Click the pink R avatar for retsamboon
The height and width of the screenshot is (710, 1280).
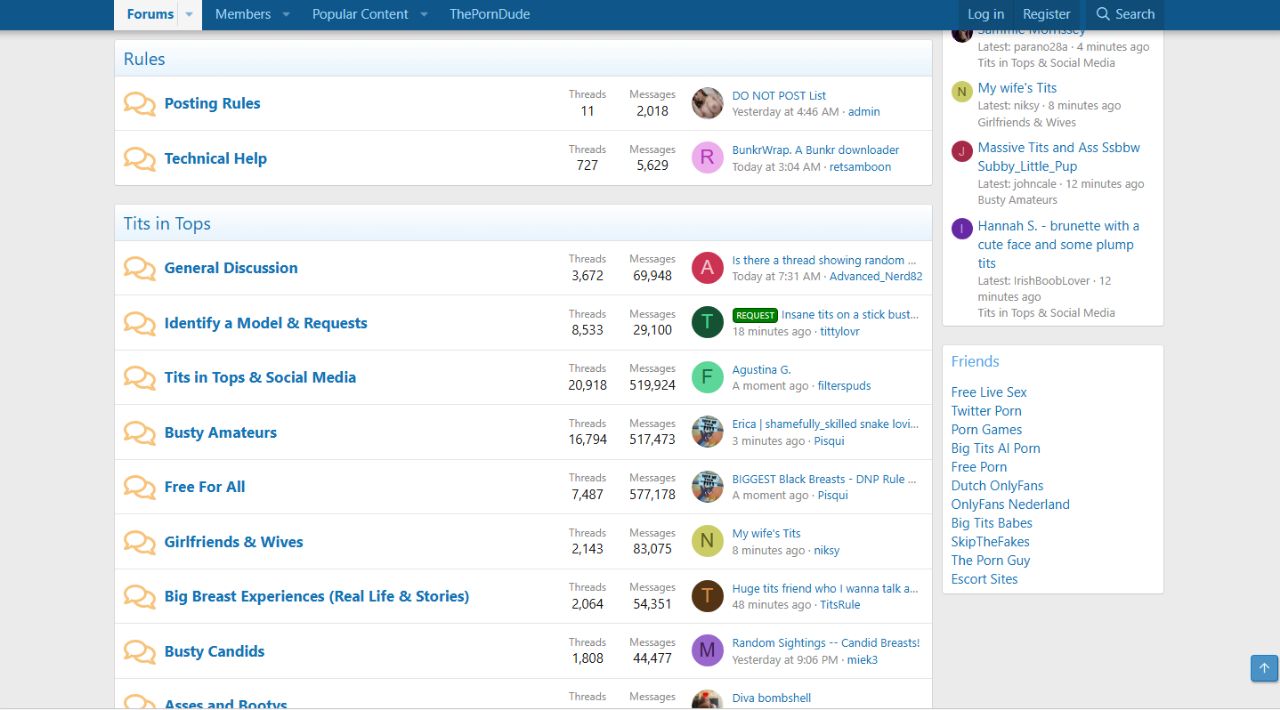coord(707,158)
